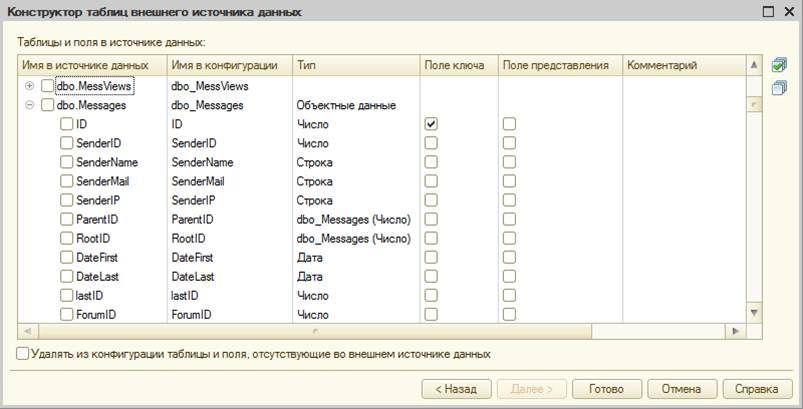Check the lastID field checkbox
The height and width of the screenshot is (409, 803).
[67, 295]
